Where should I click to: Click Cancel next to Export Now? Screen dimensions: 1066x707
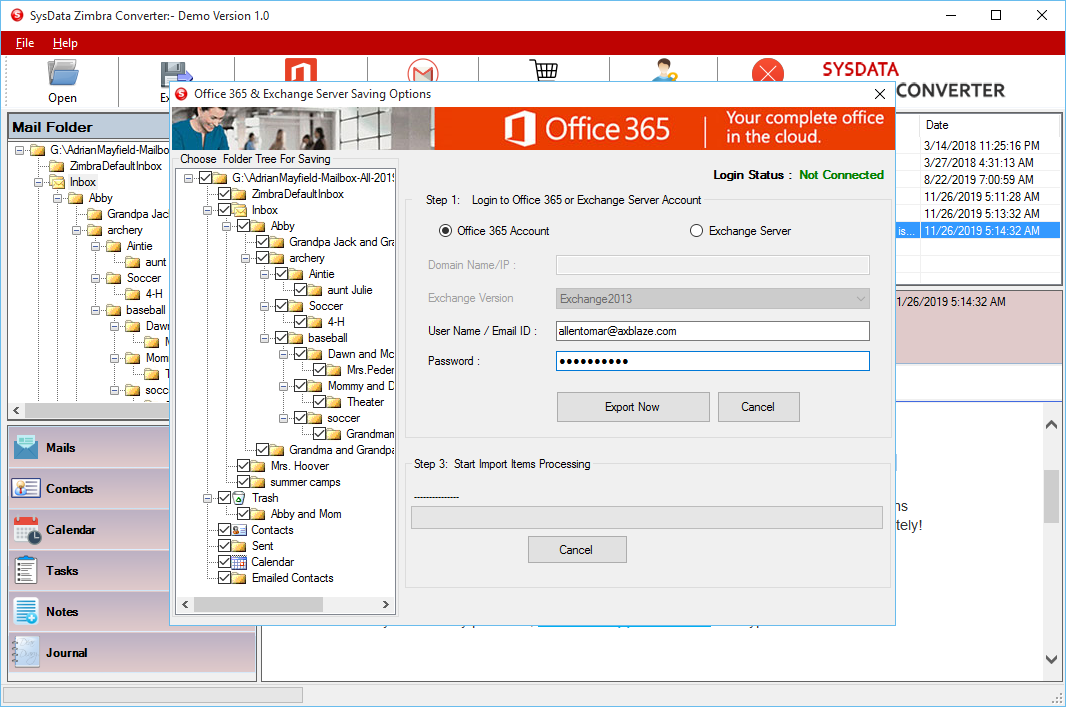click(757, 407)
